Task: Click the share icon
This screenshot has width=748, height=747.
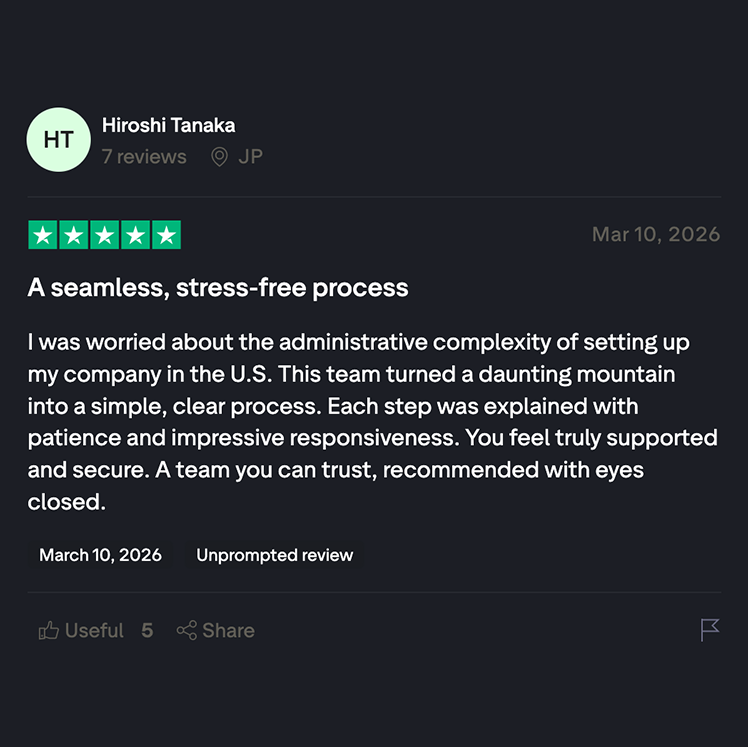Action: 186,631
